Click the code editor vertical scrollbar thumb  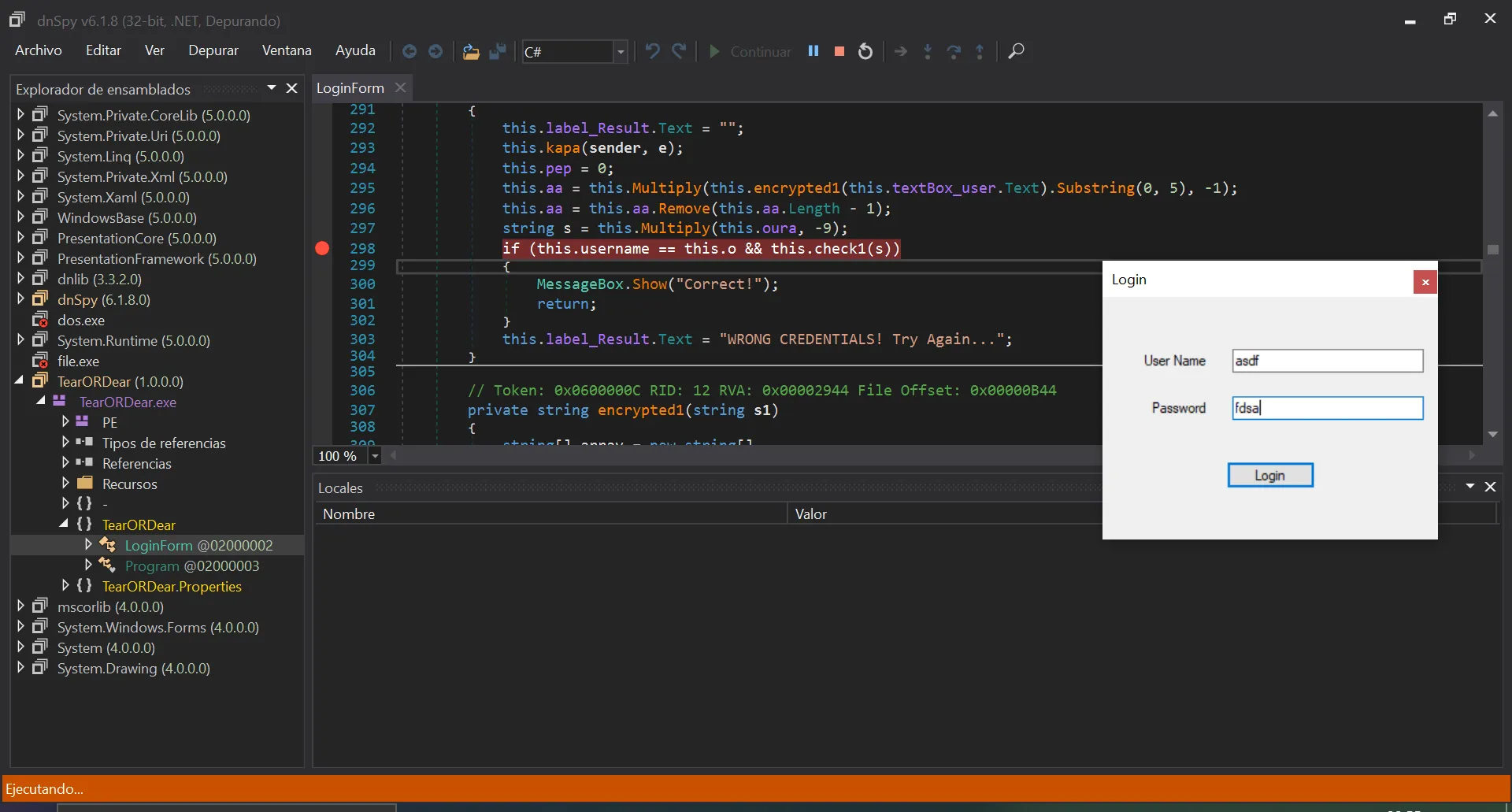1493,250
